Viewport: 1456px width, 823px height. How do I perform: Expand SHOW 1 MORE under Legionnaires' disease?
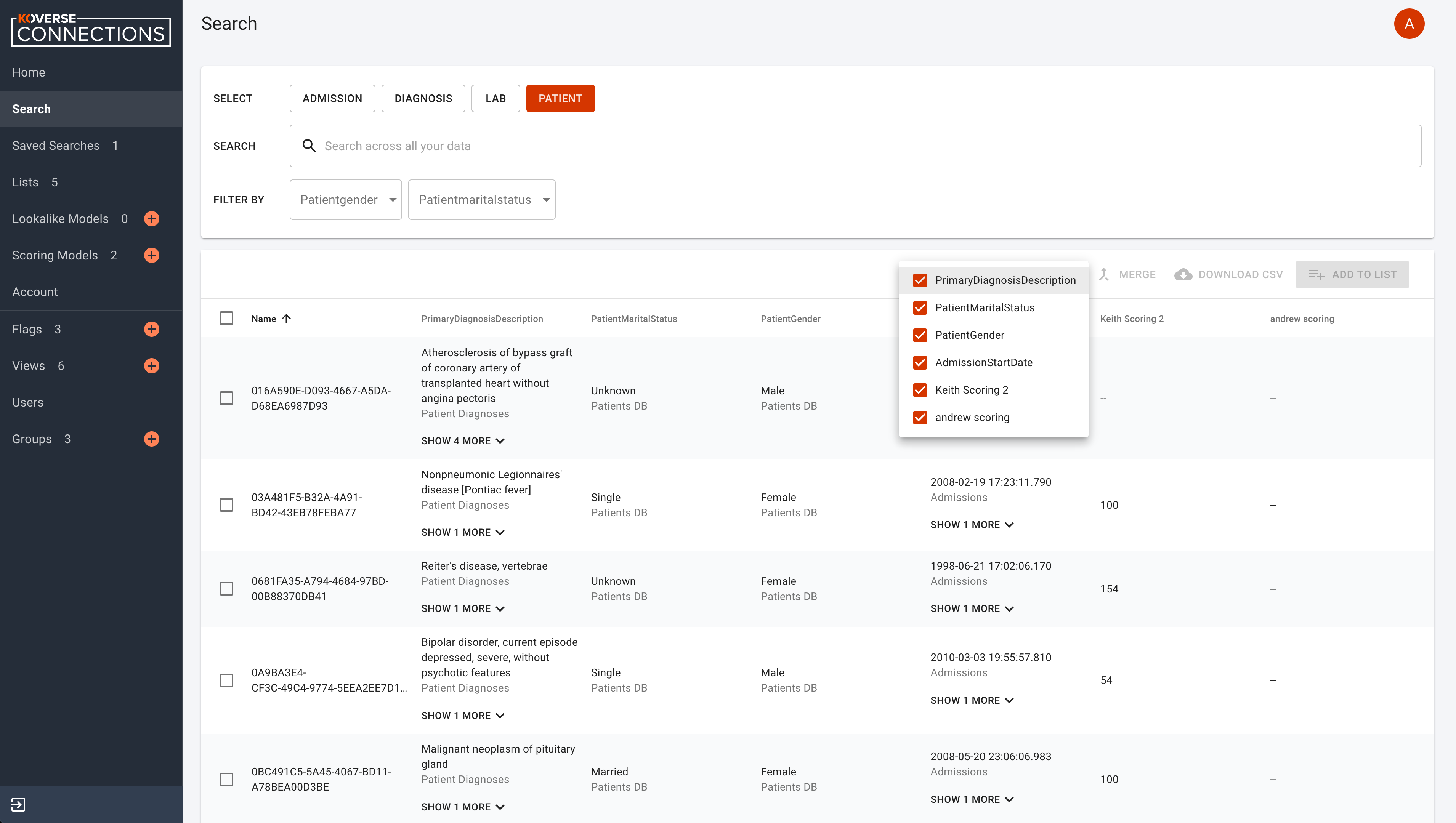462,532
